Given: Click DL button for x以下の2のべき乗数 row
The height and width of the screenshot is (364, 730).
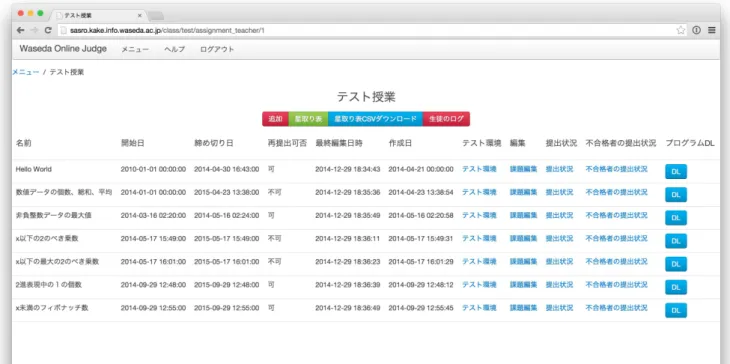Looking at the screenshot, I should pos(676,241).
